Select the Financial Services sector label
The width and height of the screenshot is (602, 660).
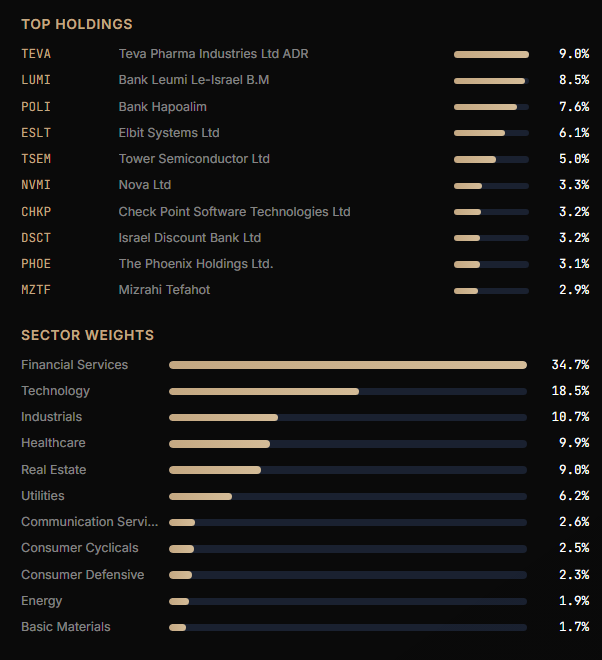[x=75, y=365]
